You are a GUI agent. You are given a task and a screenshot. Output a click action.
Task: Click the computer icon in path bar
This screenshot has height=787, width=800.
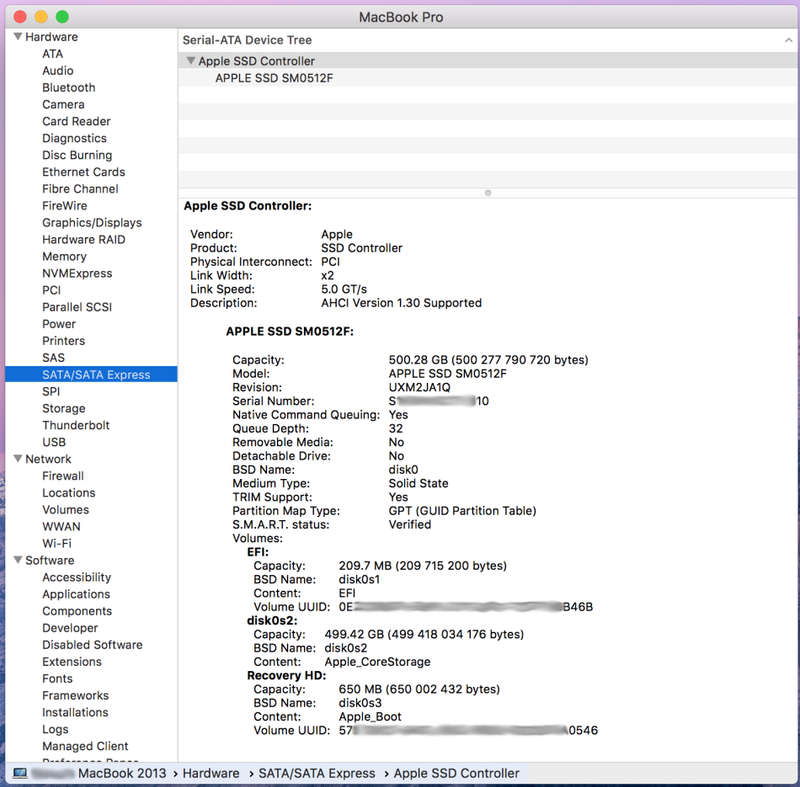[x=20, y=773]
